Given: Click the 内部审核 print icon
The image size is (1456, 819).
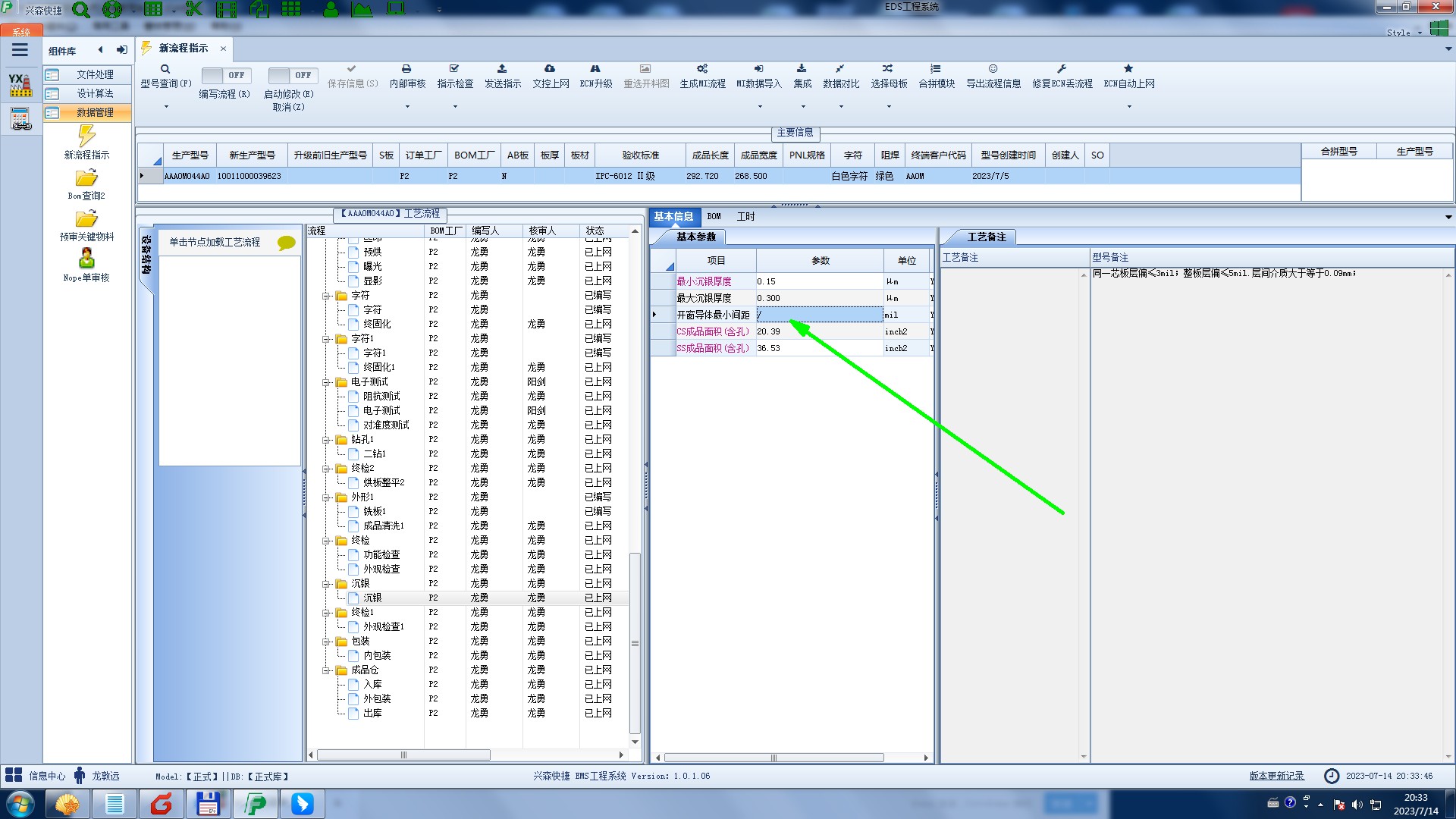Looking at the screenshot, I should click(406, 69).
